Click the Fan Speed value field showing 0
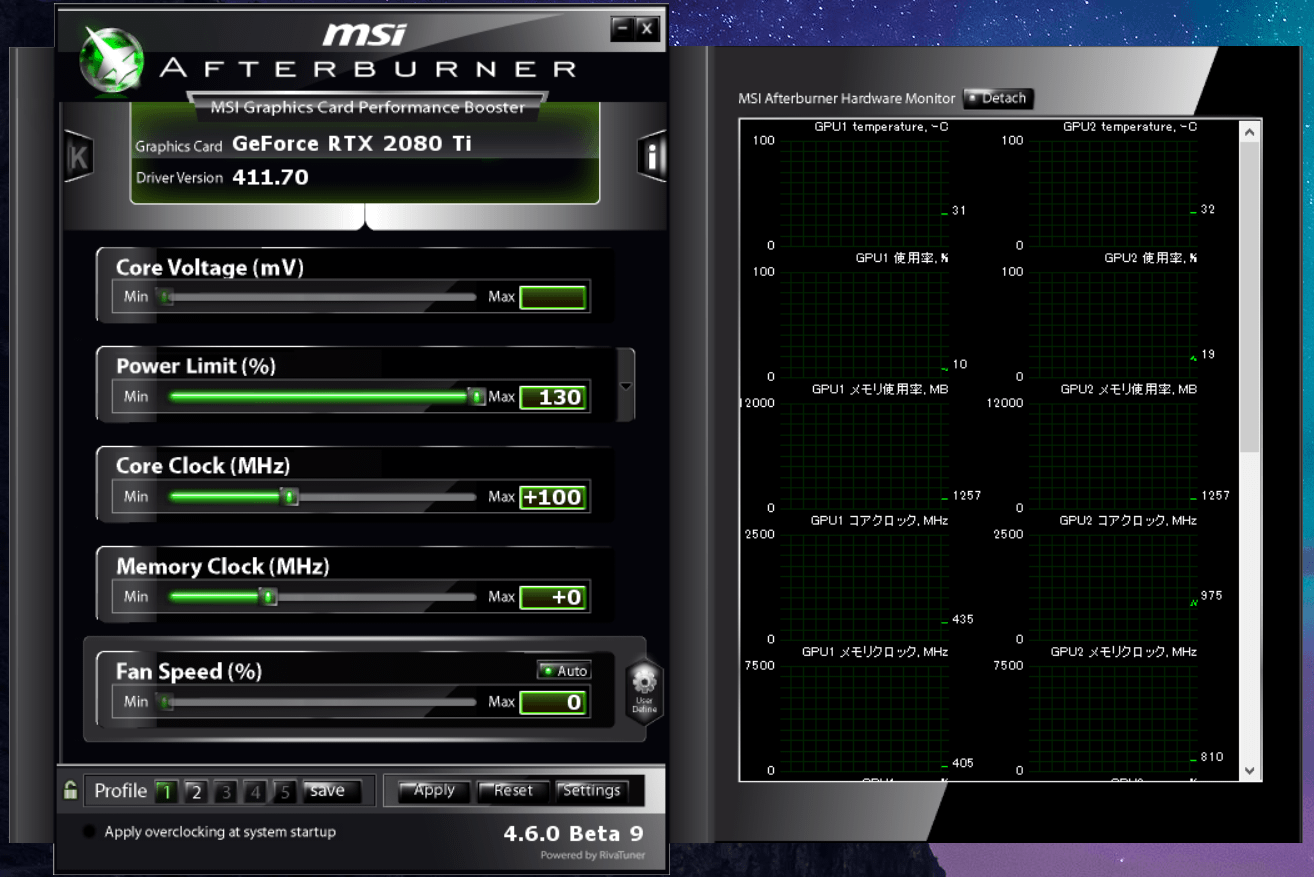This screenshot has height=877, width=1314. [x=553, y=702]
